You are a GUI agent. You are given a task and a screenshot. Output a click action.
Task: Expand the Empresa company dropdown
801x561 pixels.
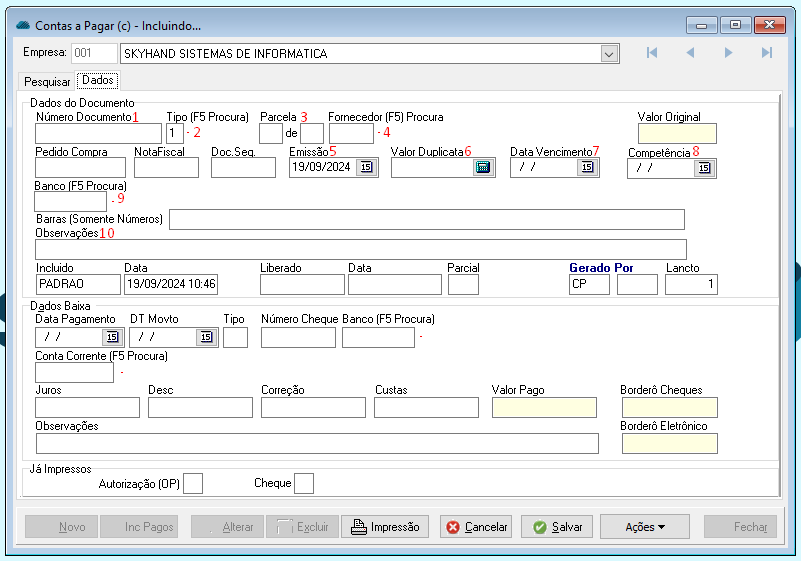[x=608, y=53]
